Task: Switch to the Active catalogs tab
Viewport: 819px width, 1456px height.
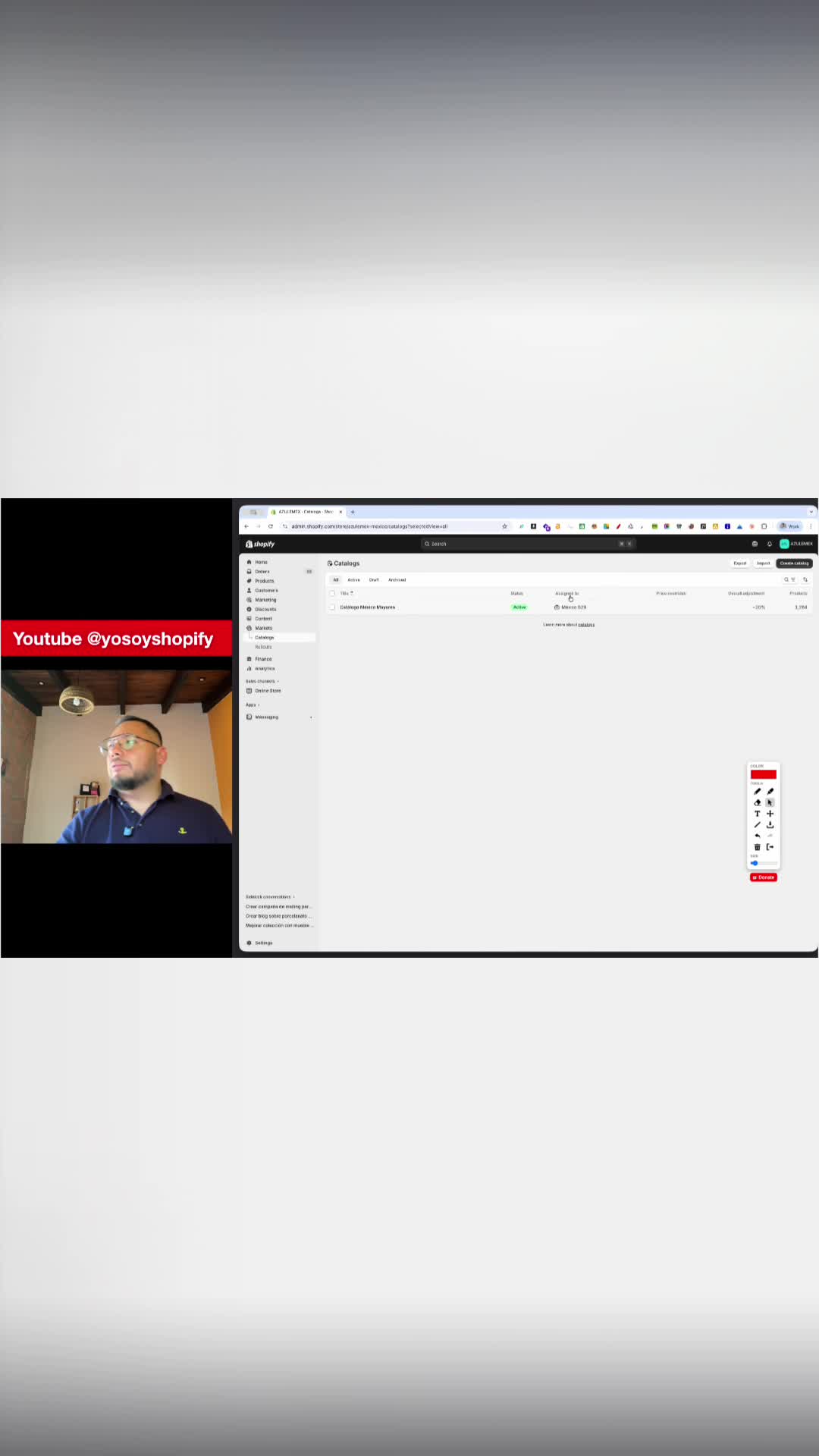Action: [x=353, y=579]
